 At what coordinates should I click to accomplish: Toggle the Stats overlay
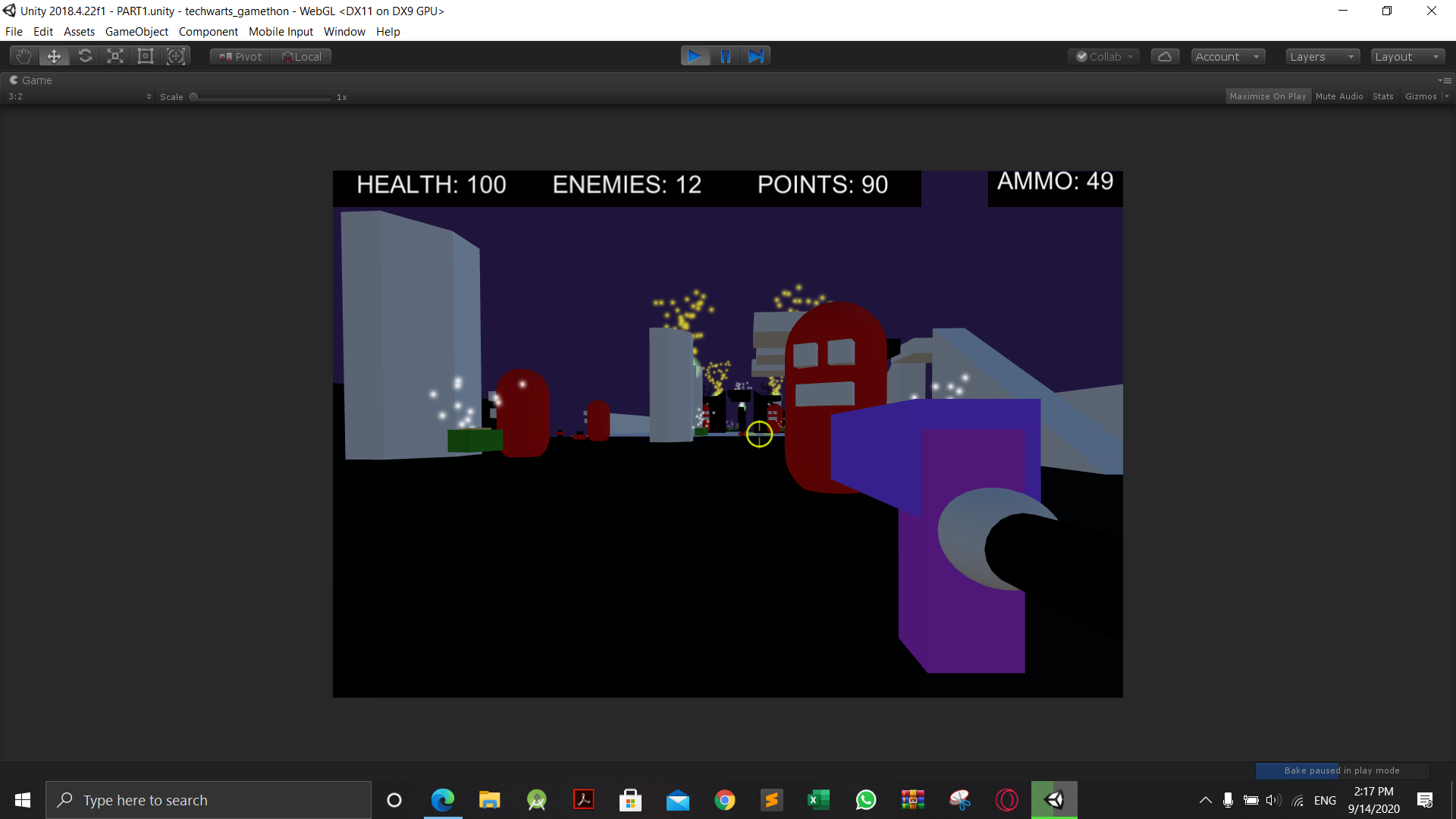[x=1382, y=96]
